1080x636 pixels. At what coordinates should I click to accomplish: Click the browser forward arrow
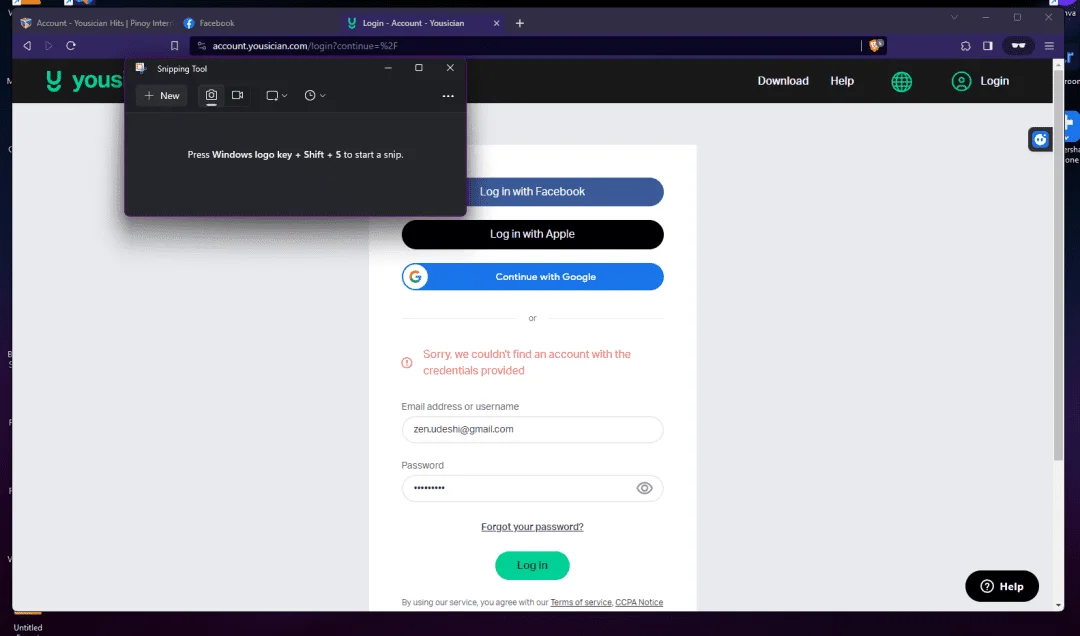[49, 45]
